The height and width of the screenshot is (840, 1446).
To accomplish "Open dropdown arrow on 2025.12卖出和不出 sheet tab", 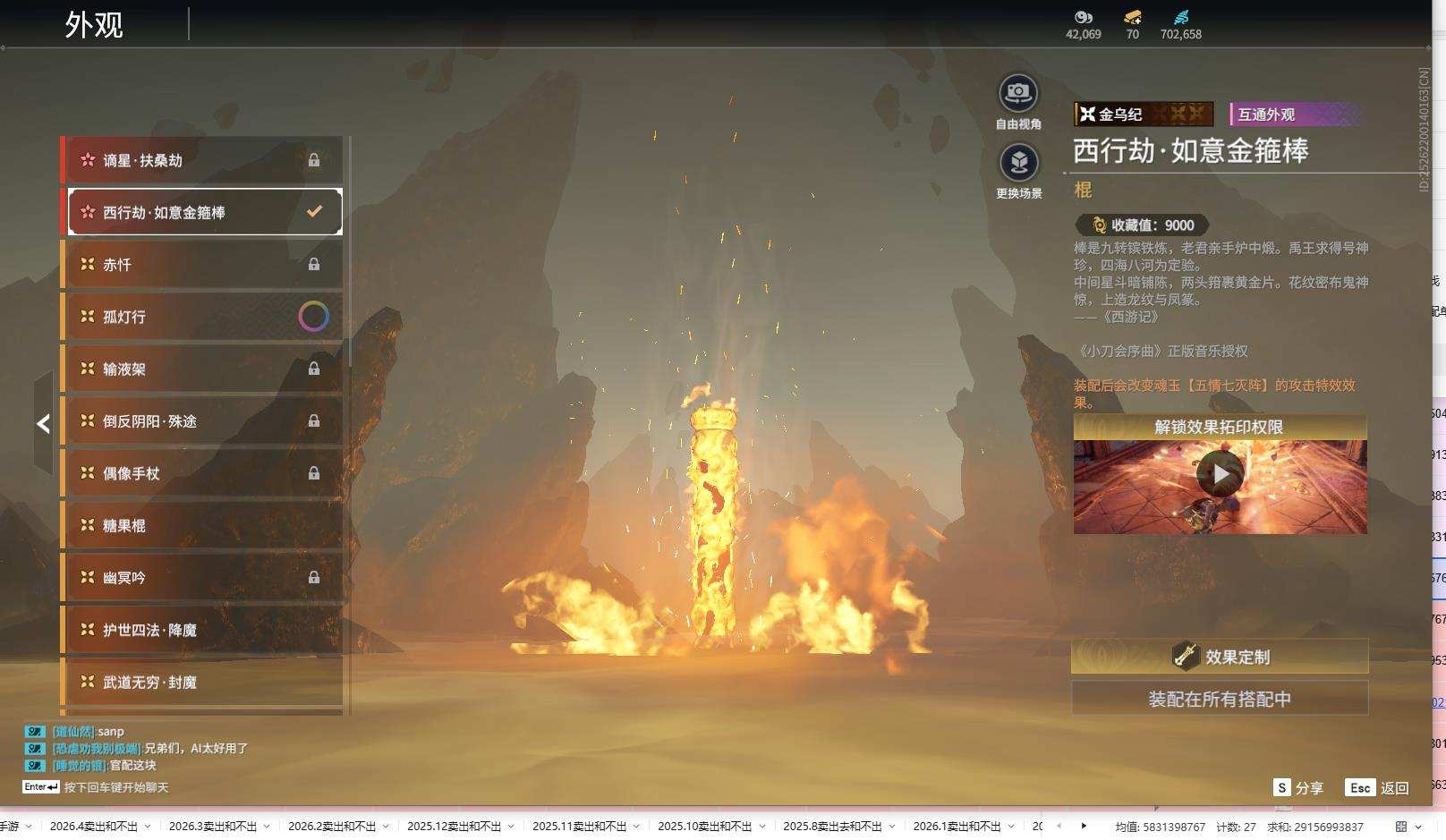I will [x=511, y=827].
